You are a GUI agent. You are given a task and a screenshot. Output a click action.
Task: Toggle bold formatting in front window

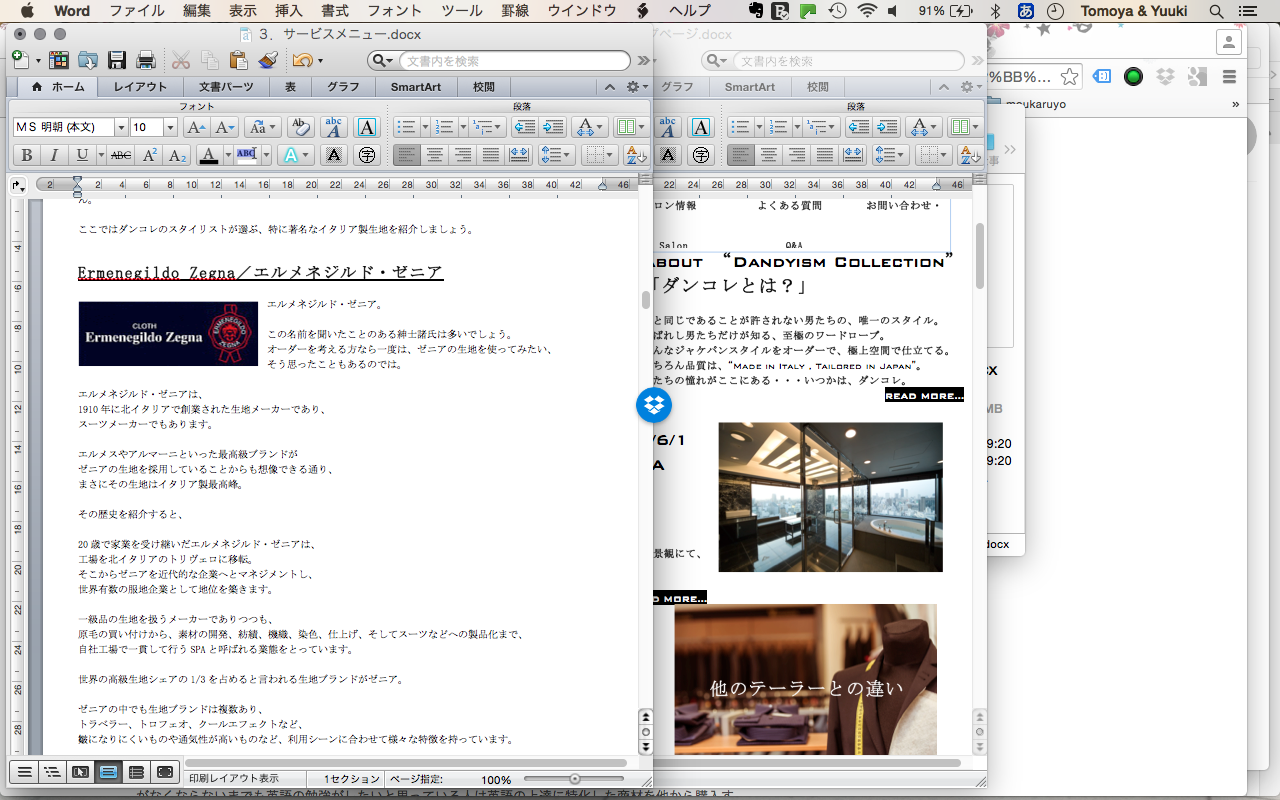click(x=27, y=155)
